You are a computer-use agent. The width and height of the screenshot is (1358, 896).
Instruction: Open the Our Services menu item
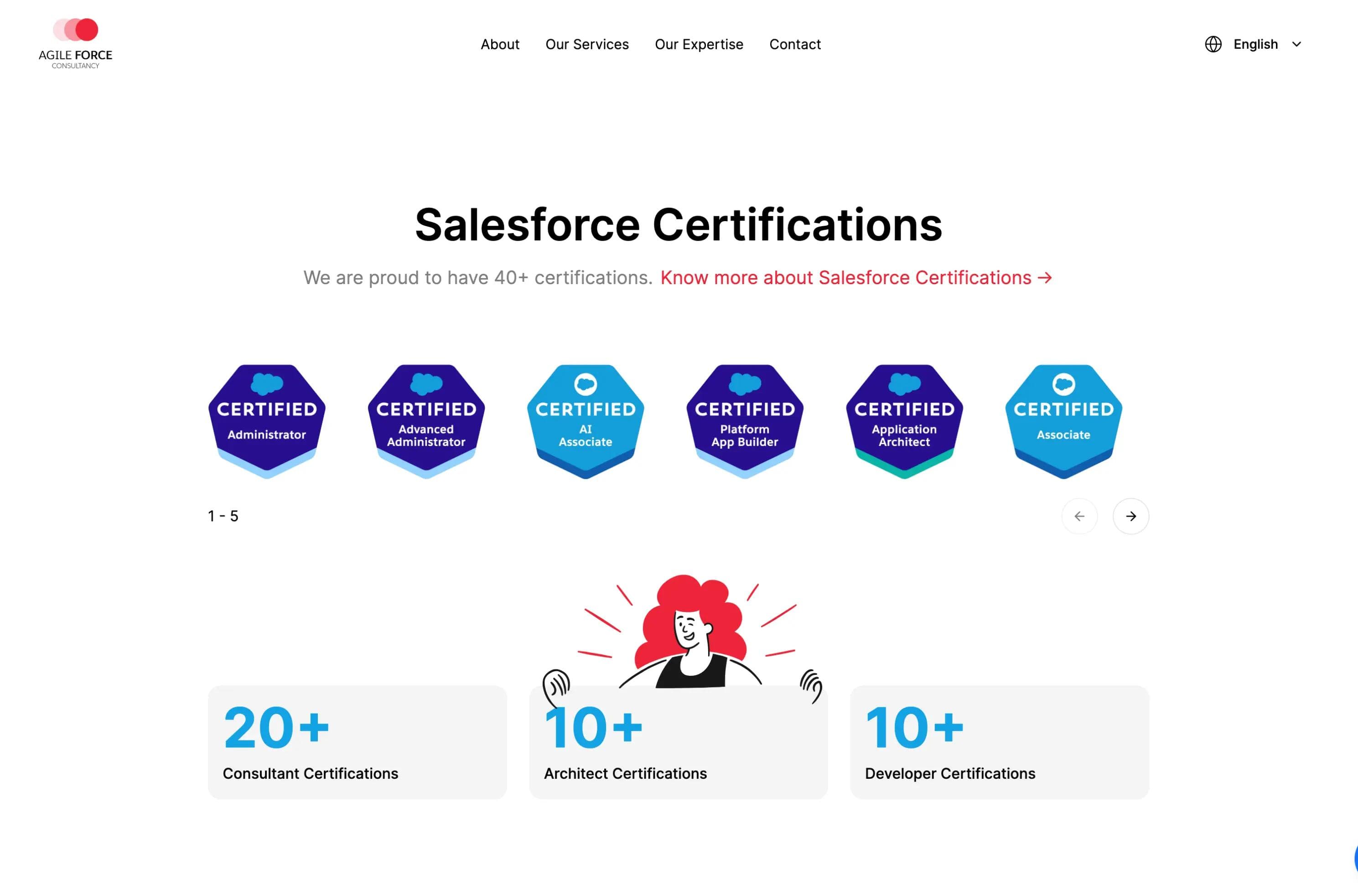click(587, 44)
